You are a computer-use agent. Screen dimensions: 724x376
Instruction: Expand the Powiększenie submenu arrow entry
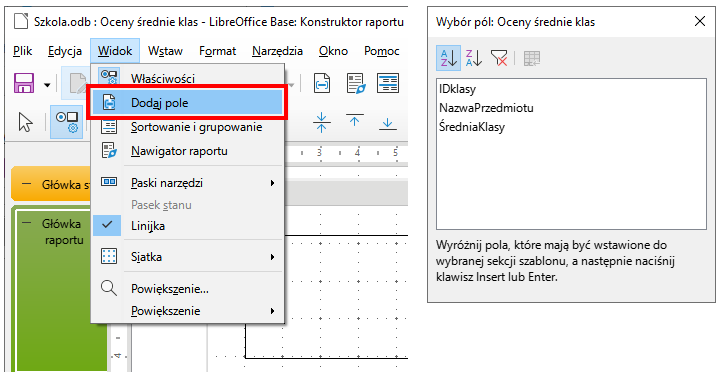tap(187, 311)
